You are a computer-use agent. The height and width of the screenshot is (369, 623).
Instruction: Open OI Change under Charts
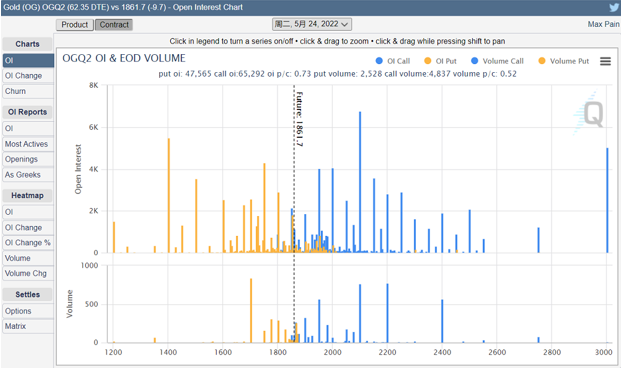point(28,76)
